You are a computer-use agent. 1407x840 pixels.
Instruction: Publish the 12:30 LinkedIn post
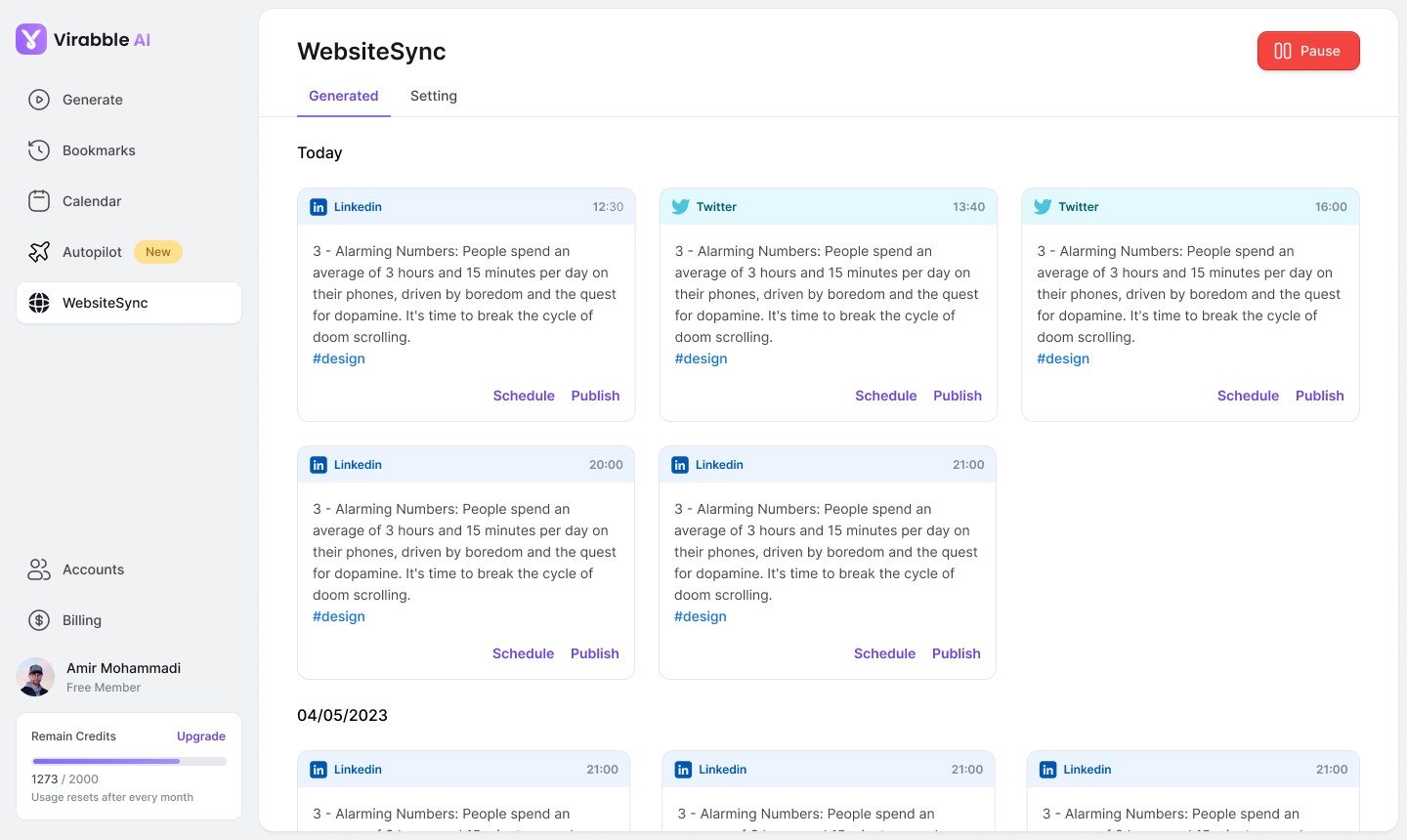pyautogui.click(x=595, y=396)
